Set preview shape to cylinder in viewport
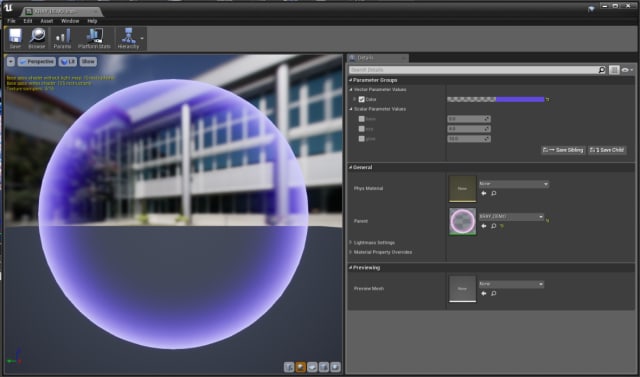640x377 pixels. point(289,367)
